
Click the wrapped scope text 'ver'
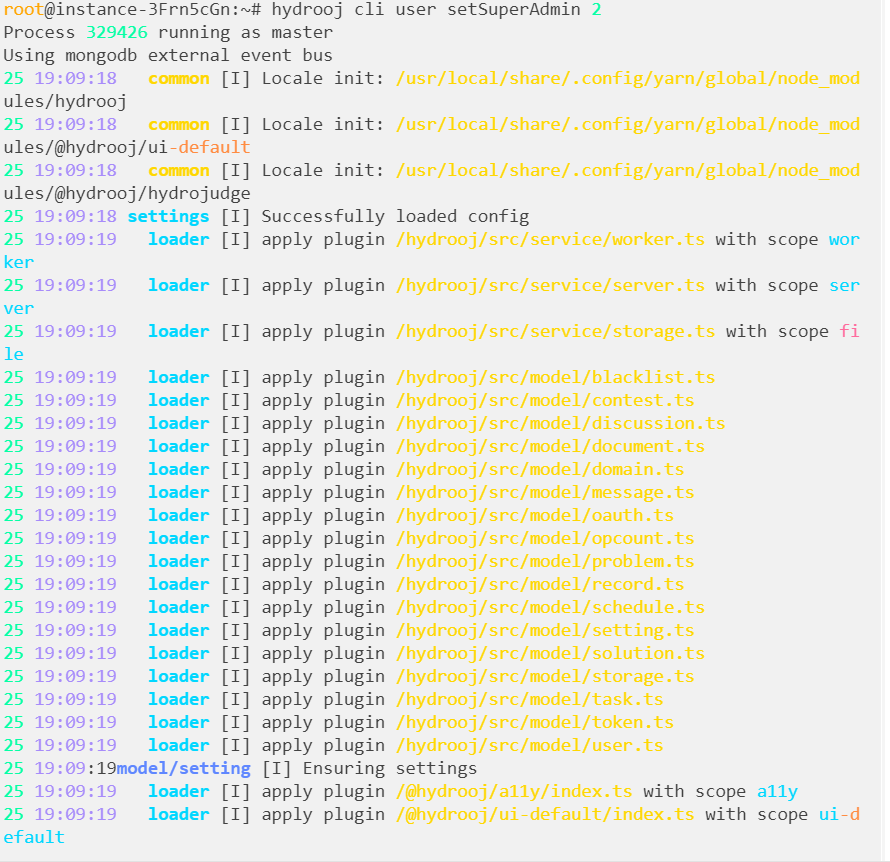coord(19,308)
